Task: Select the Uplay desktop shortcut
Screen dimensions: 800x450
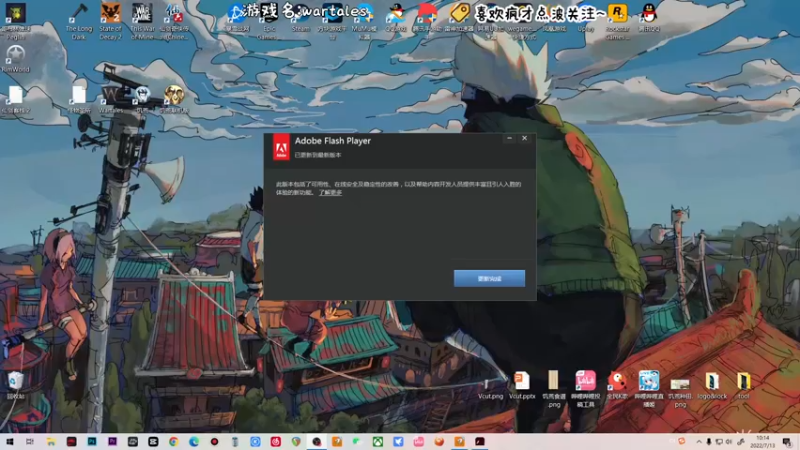Action: [586, 18]
